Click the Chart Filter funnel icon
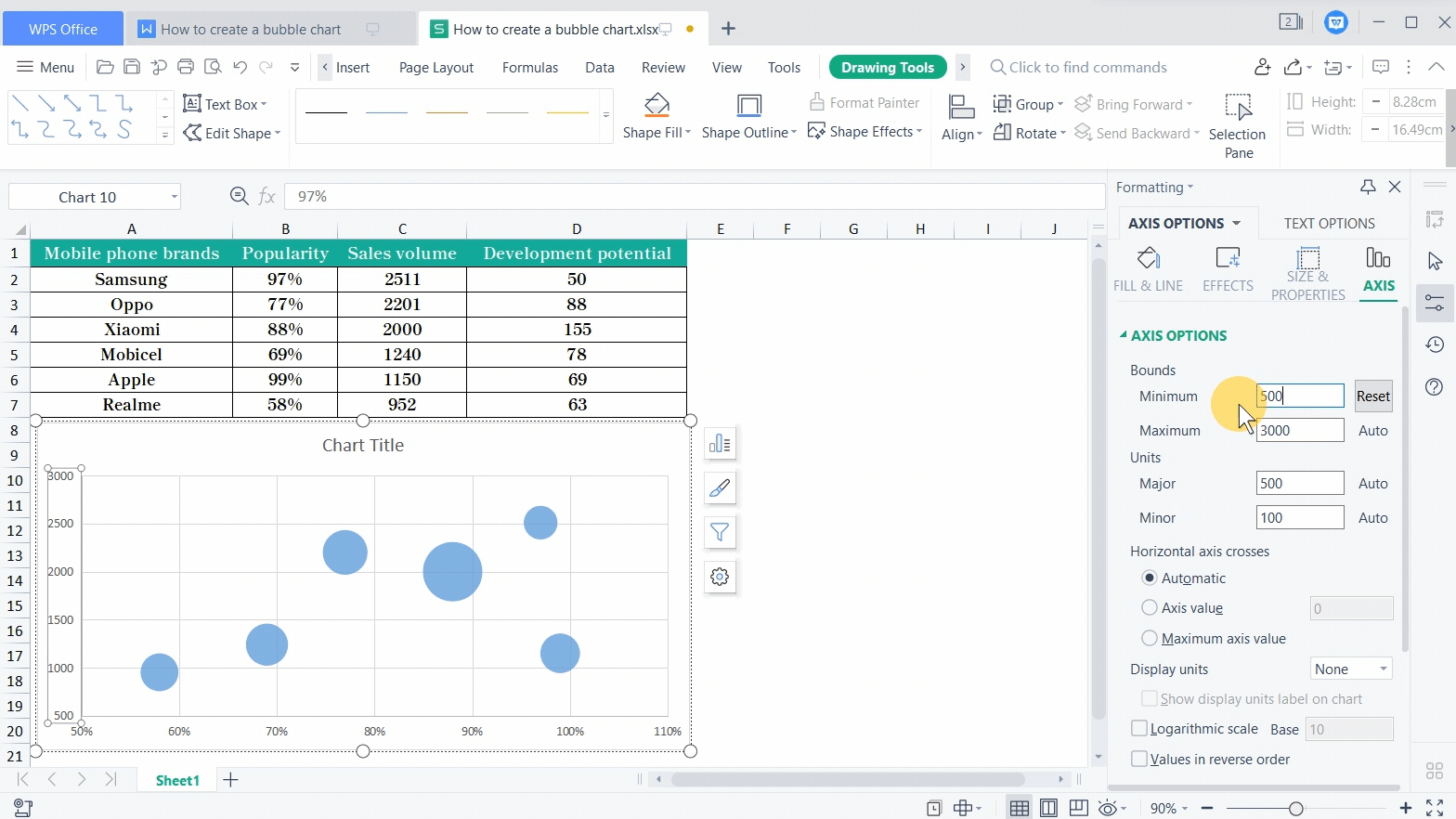 point(720,532)
